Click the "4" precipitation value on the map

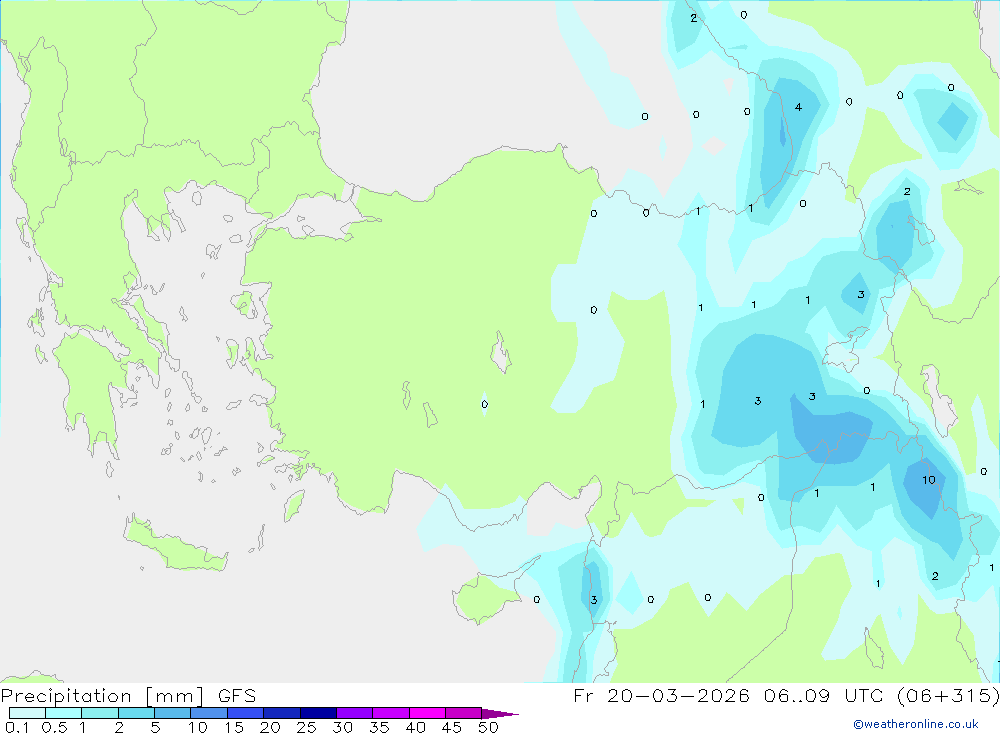coord(798,107)
